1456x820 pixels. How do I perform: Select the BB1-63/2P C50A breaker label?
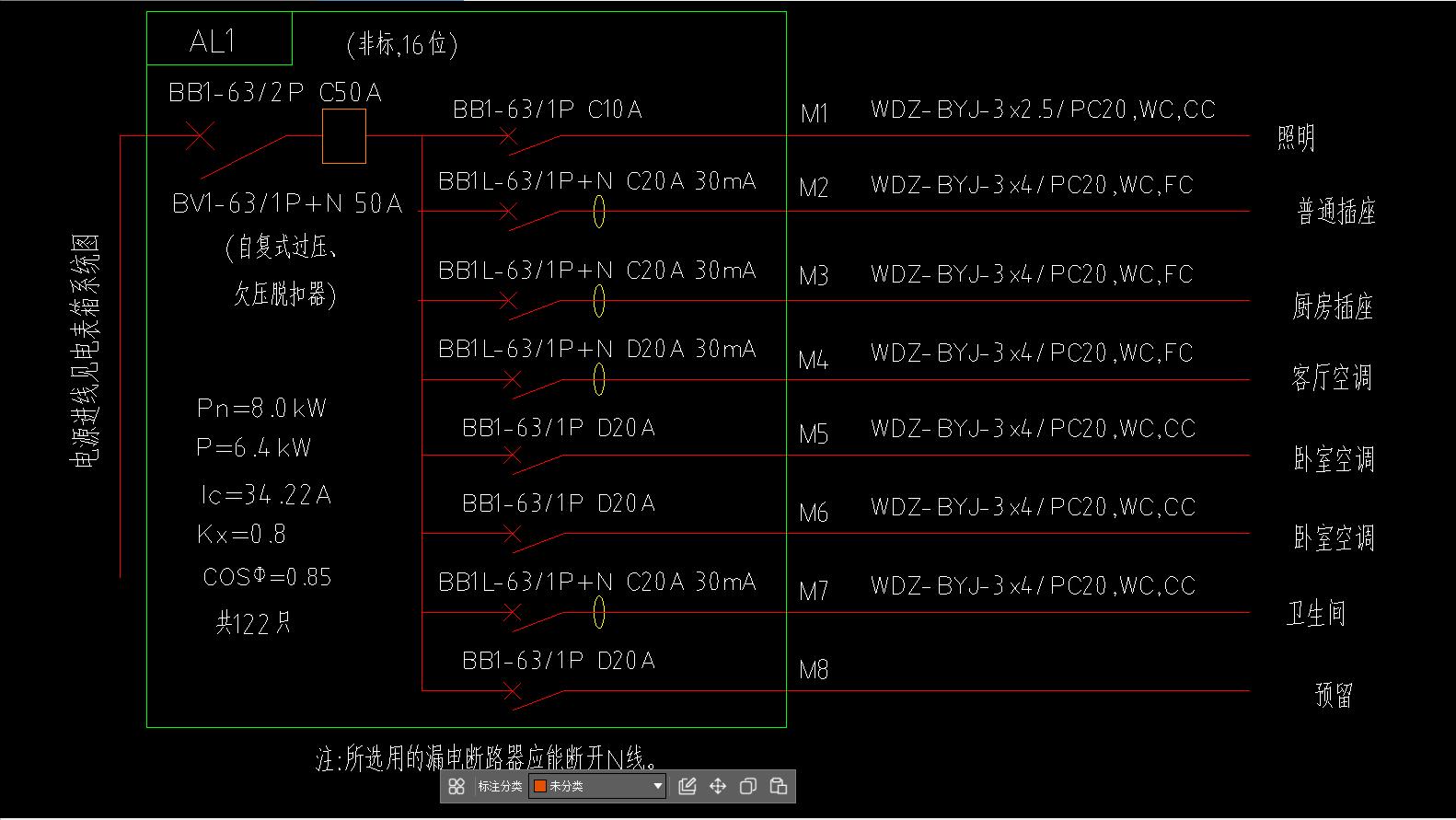275,92
